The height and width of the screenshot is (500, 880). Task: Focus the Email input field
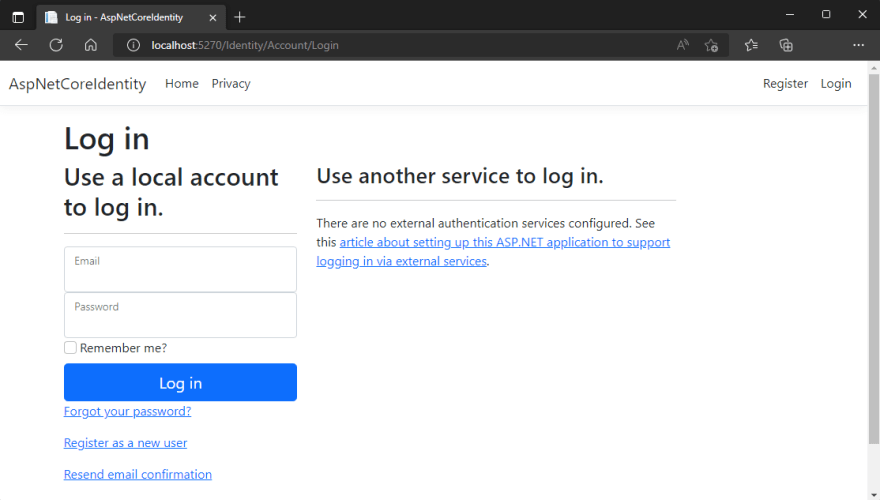(x=180, y=269)
